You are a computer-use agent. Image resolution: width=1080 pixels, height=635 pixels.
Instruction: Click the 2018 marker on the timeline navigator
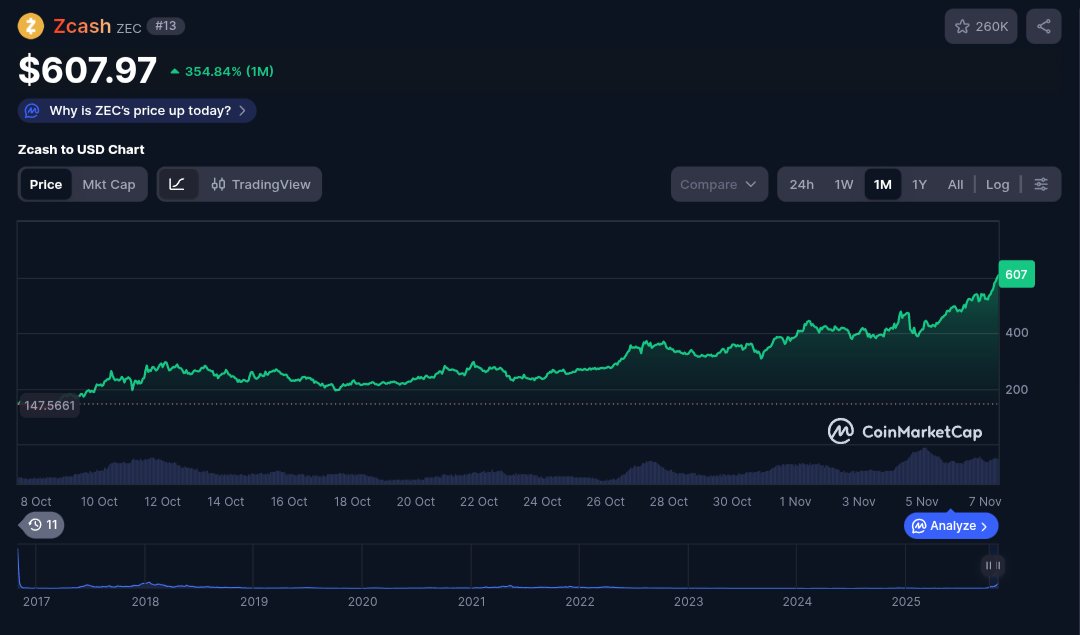tap(145, 601)
